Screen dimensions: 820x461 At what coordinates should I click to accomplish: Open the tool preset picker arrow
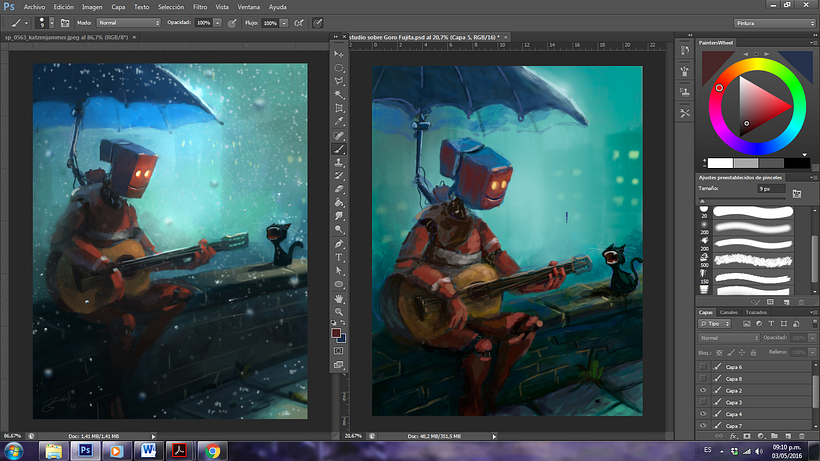click(26, 23)
